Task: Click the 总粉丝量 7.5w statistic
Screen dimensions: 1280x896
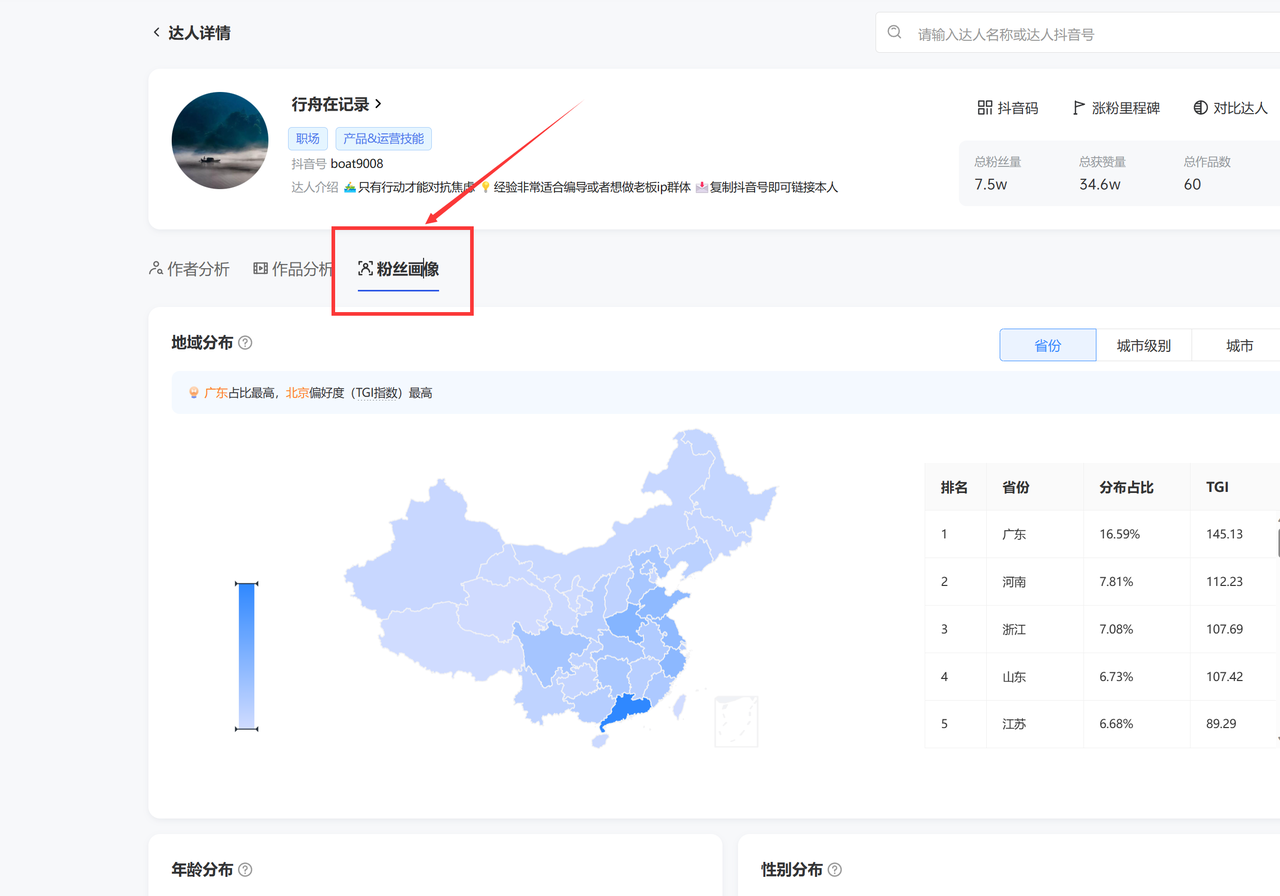Action: click(x=997, y=173)
